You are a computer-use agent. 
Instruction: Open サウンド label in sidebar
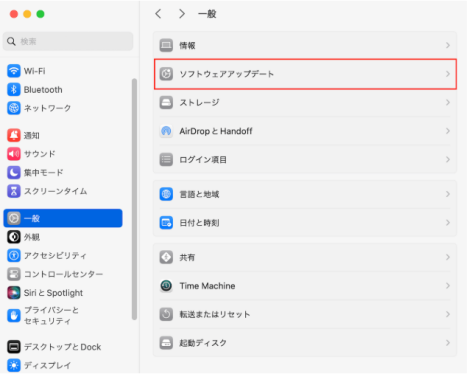[39, 154]
